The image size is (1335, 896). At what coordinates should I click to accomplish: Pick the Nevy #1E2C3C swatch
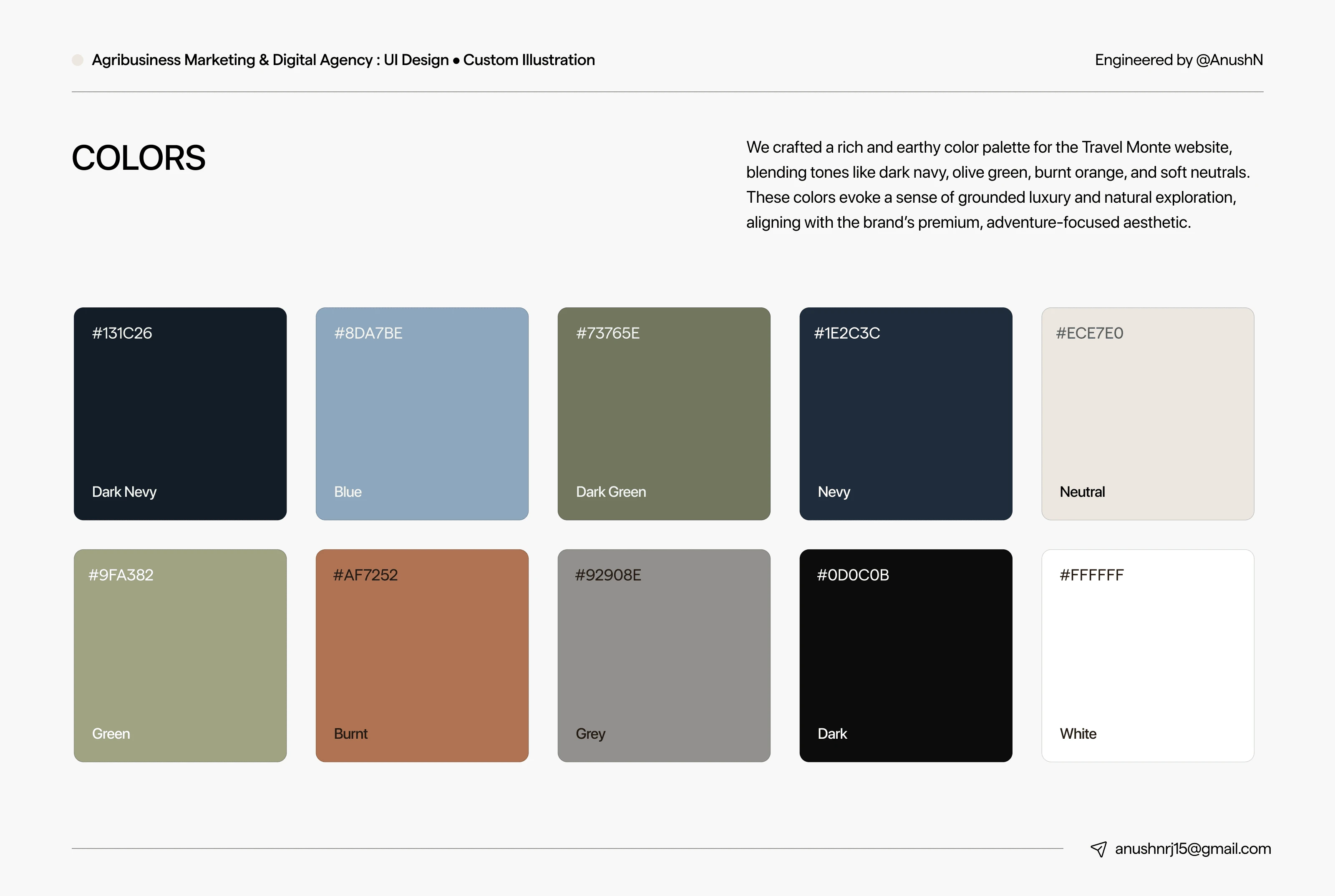coord(906,414)
